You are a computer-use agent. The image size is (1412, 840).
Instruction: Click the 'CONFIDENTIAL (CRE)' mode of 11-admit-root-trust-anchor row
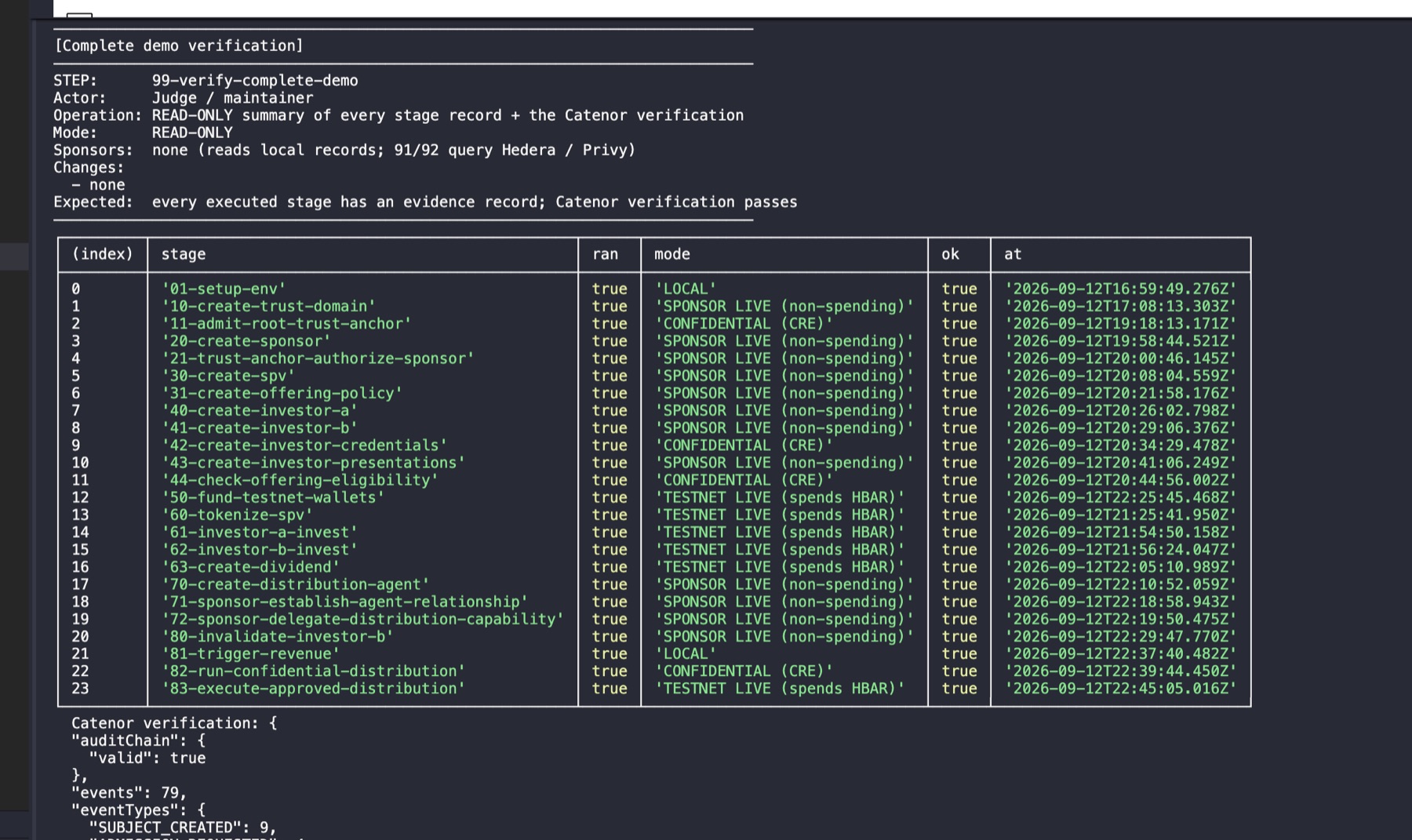click(x=744, y=323)
